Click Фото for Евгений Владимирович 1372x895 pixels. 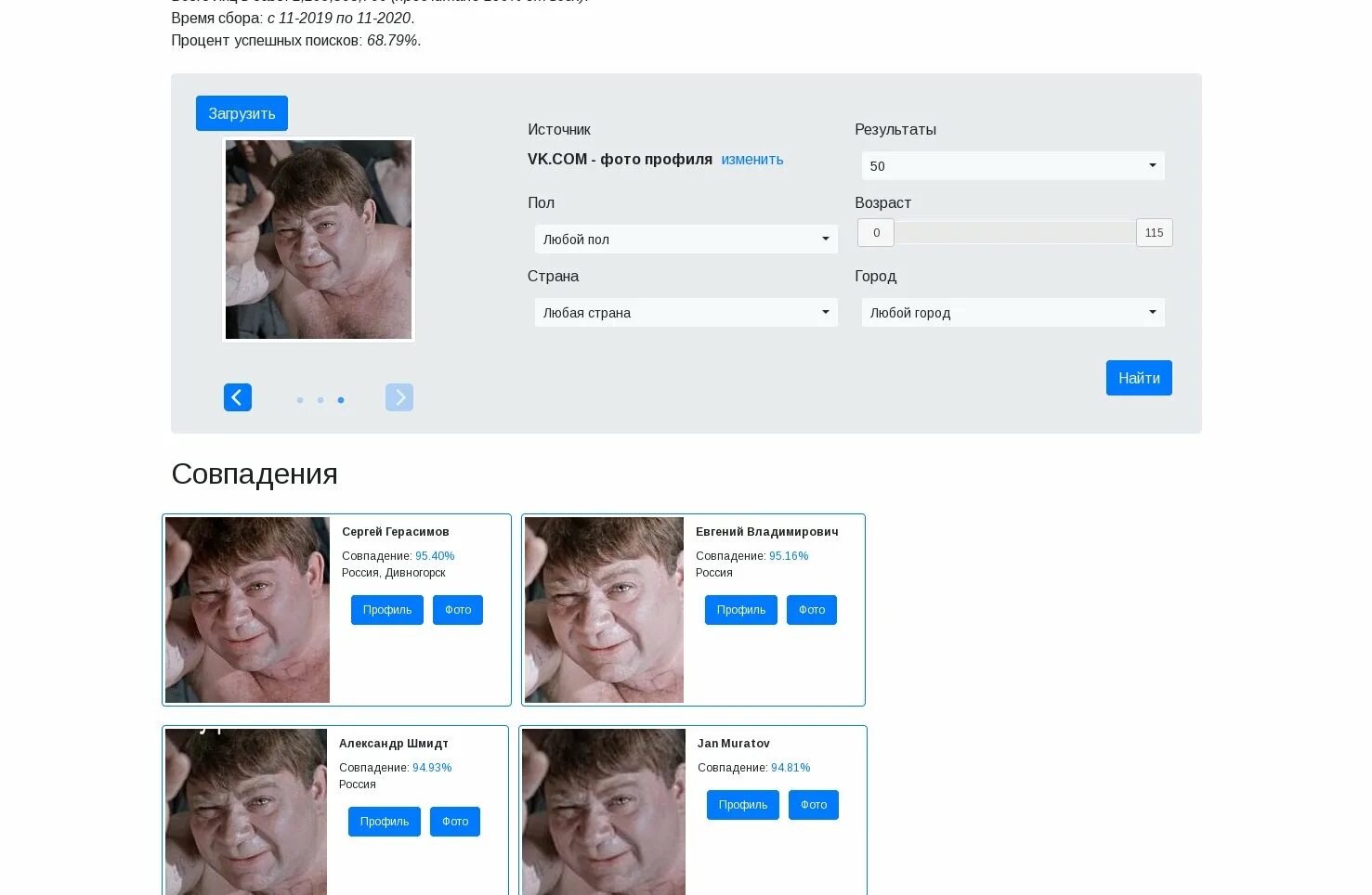[x=811, y=609]
